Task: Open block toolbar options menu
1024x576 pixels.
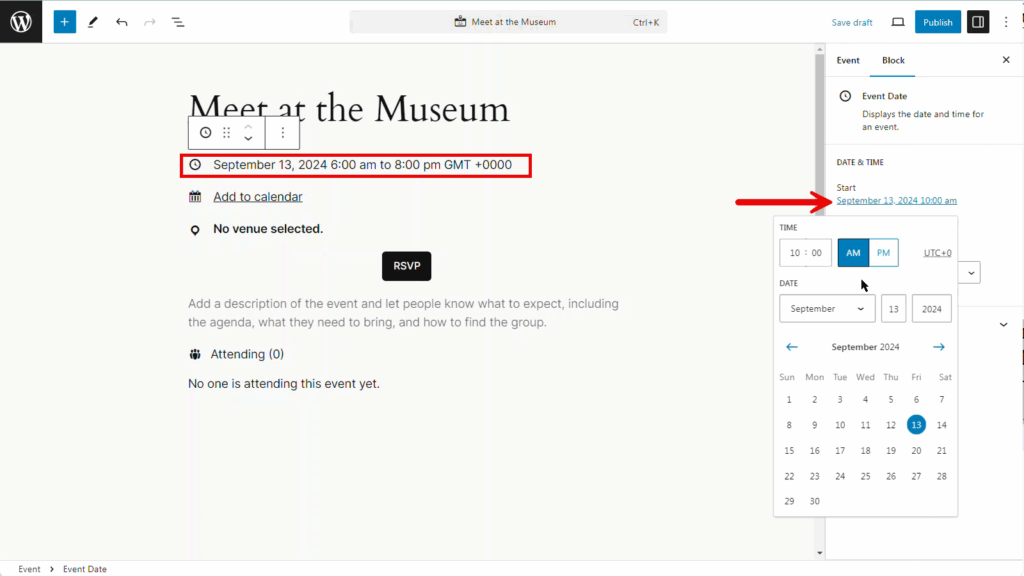Action: click(283, 133)
